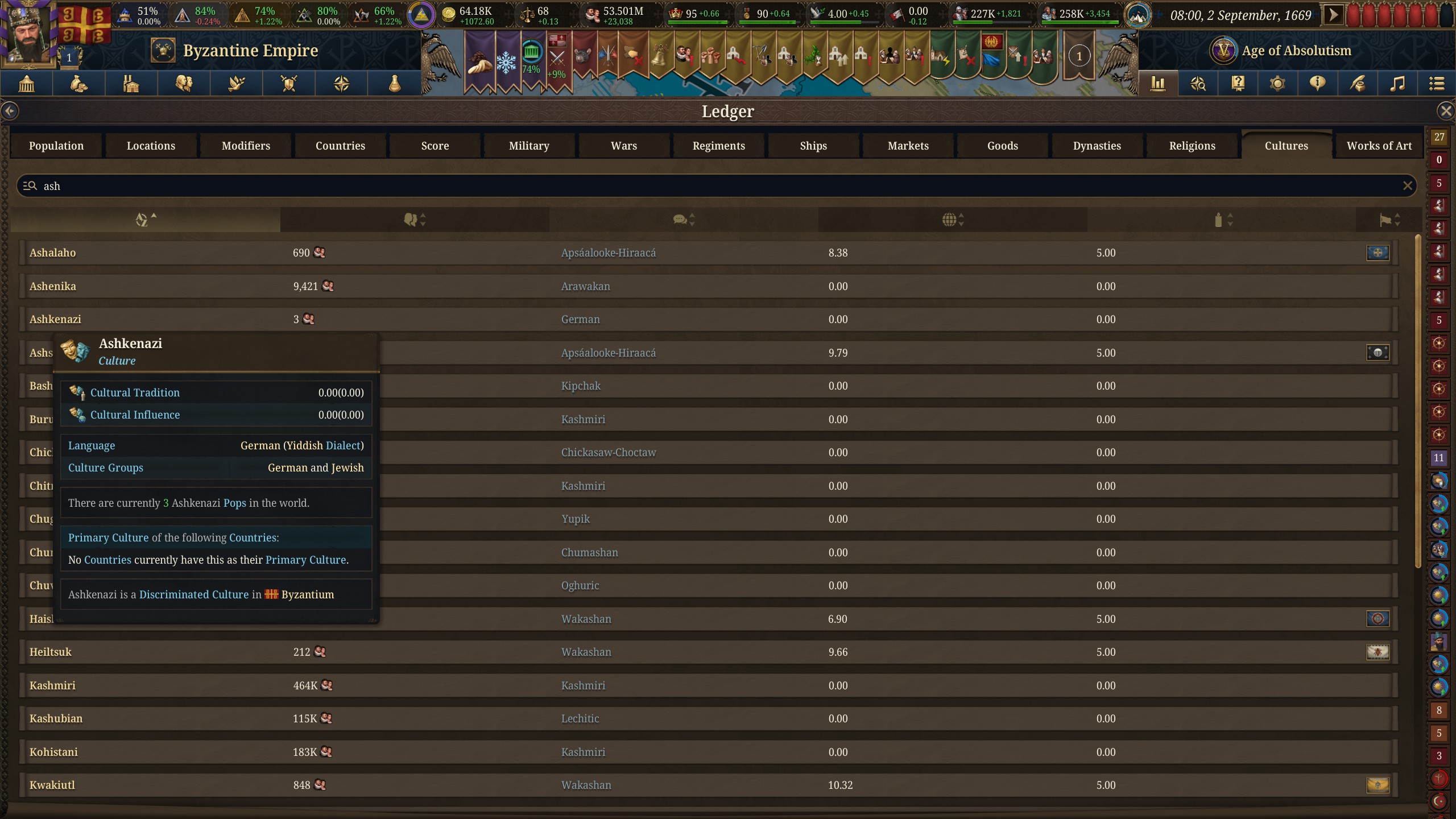Open the Economy panel (money bag icon)
This screenshot has height=819, width=1456.
click(79, 84)
